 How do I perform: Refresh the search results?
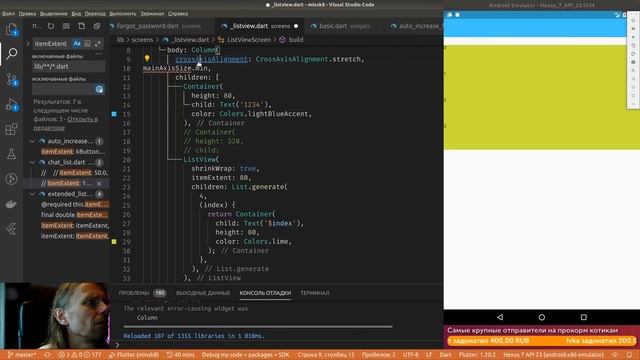[51, 26]
